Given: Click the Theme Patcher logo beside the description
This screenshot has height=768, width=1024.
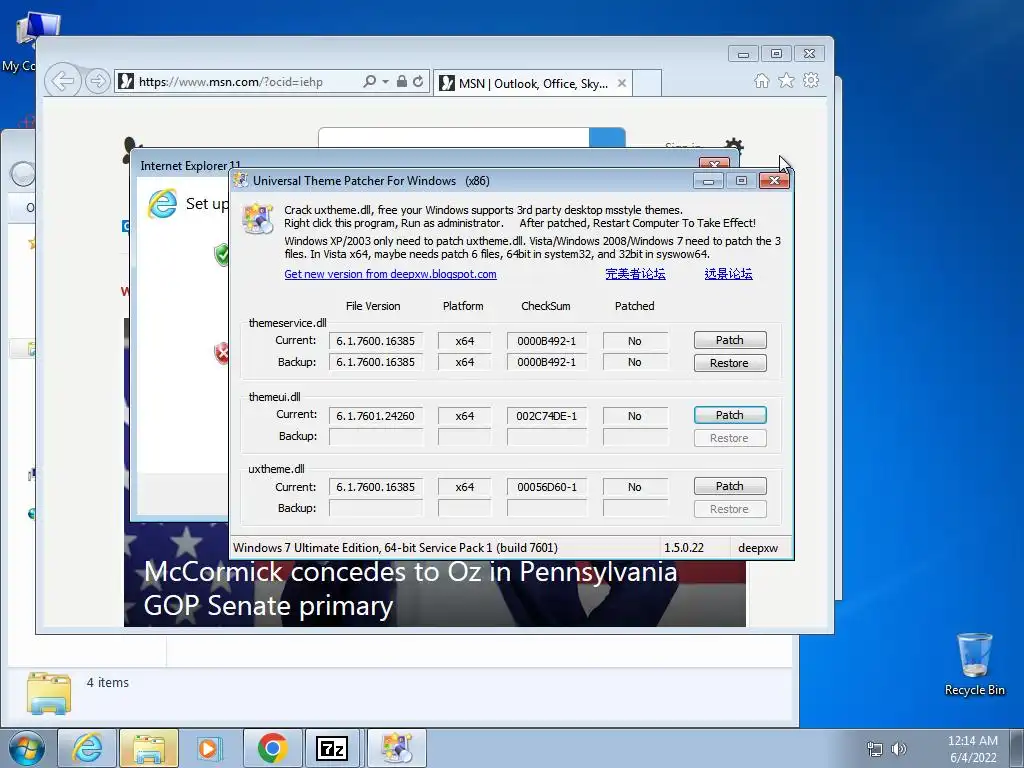Looking at the screenshot, I should 257,218.
